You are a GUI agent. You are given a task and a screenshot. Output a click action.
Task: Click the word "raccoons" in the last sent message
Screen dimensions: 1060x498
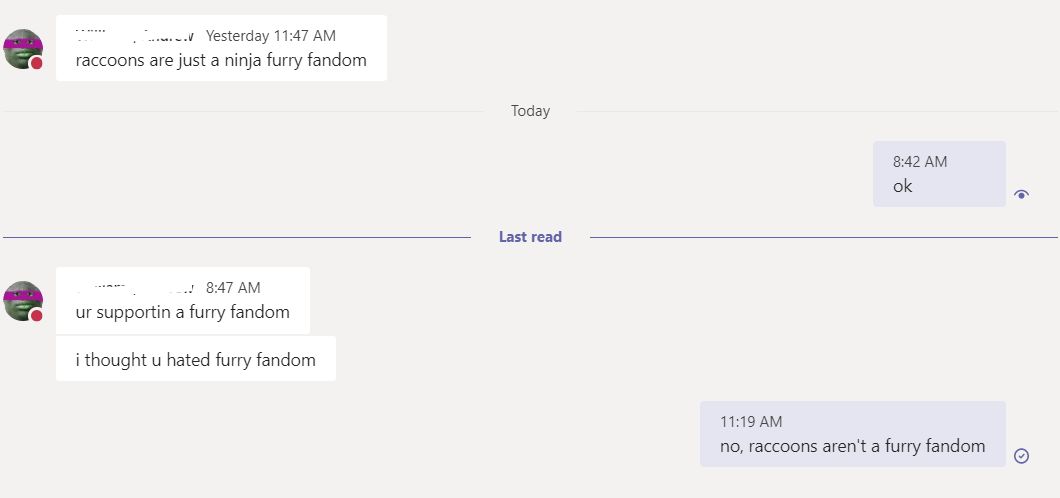[781, 446]
